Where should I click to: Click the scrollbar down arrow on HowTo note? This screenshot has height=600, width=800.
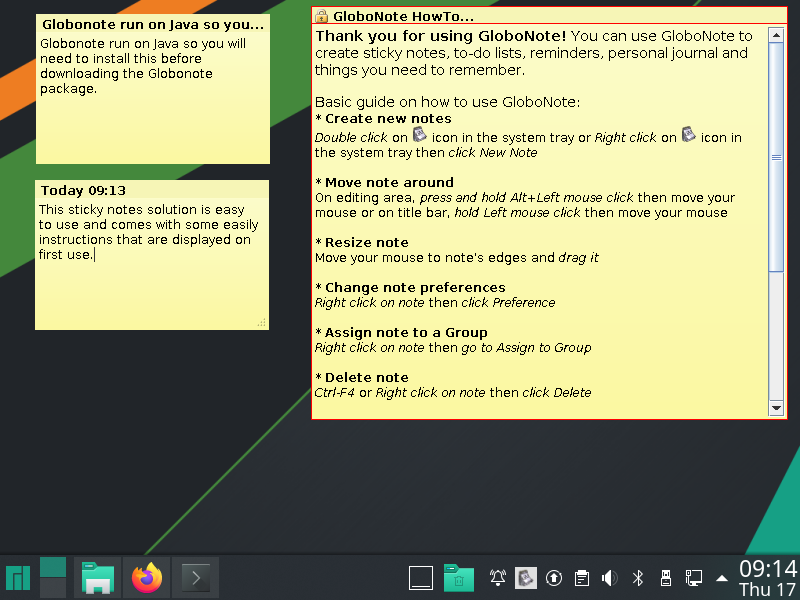click(777, 407)
